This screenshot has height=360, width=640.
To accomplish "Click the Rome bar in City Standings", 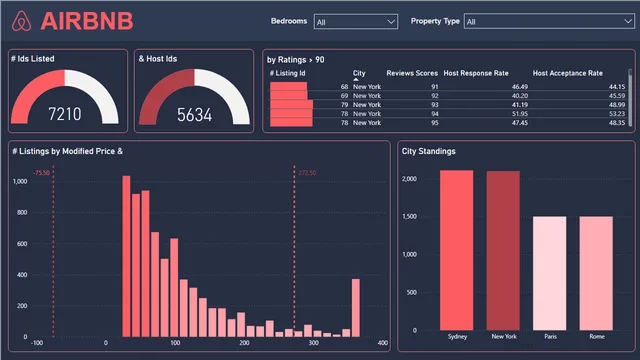I will 596,273.
